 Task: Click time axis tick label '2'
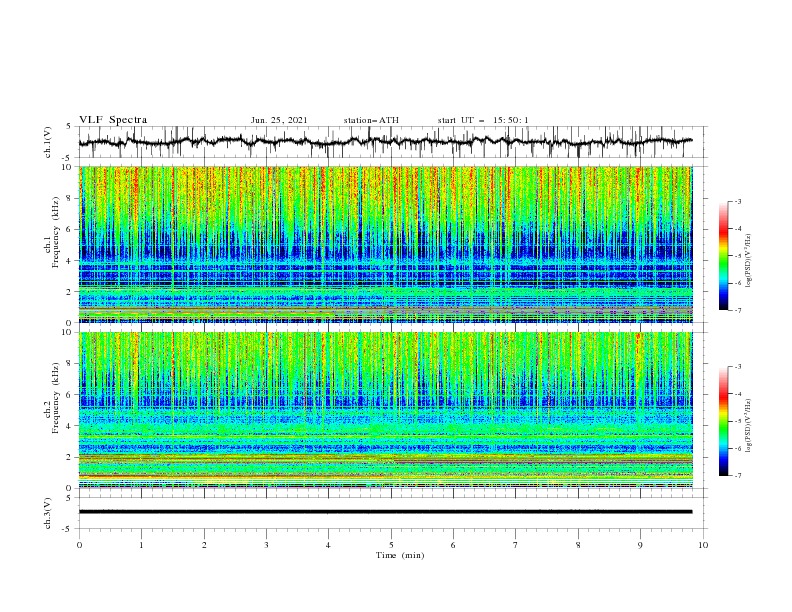tap(204, 545)
